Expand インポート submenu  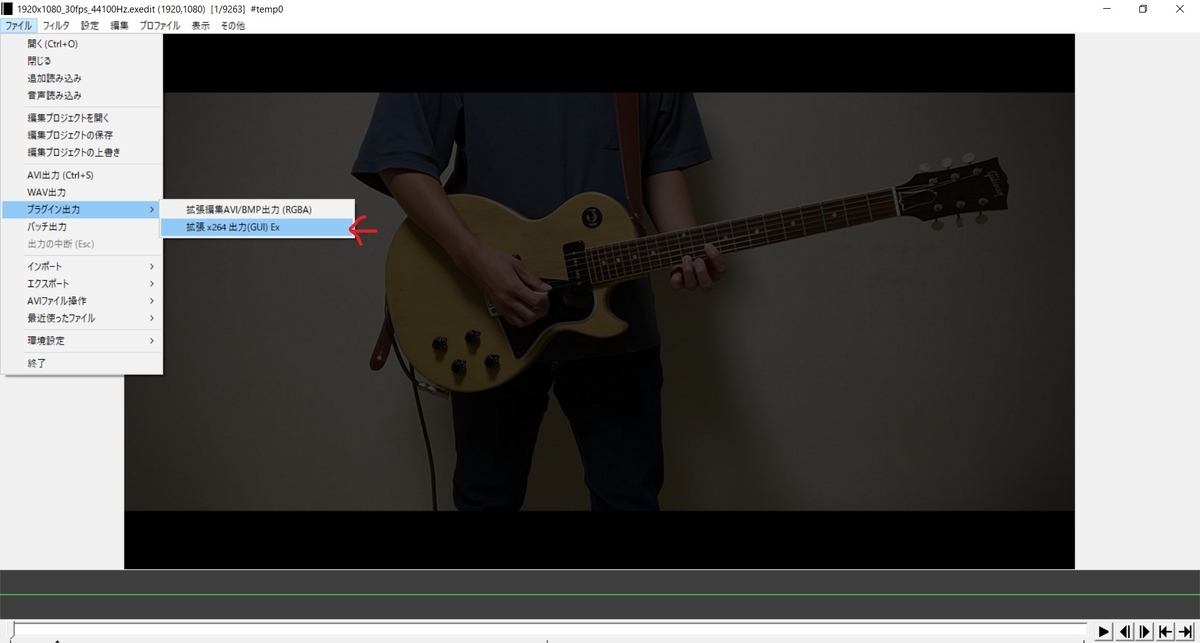tap(82, 267)
